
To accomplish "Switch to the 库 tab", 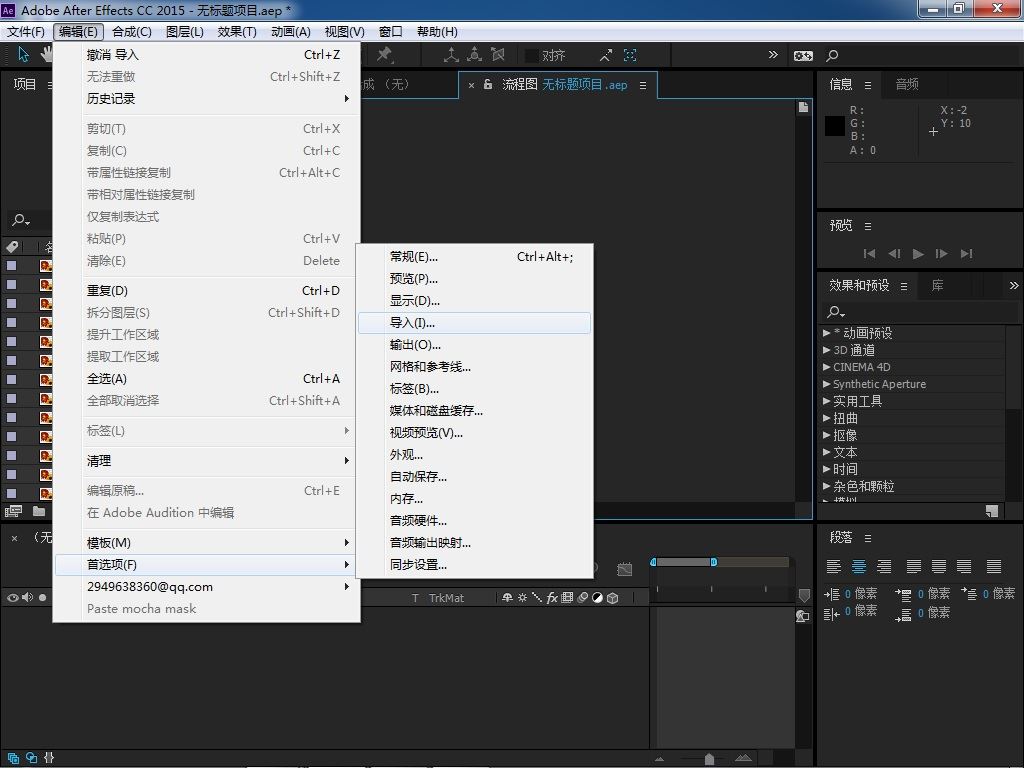I will pyautogui.click(x=937, y=285).
